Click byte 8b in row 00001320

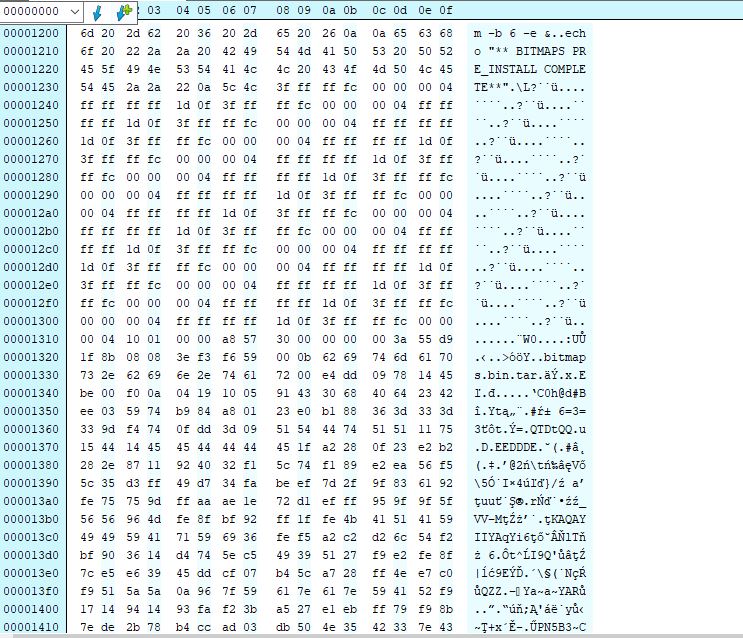(108, 357)
